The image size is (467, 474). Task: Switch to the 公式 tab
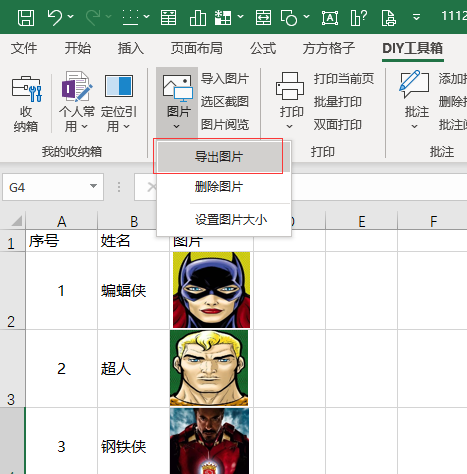pos(263,48)
